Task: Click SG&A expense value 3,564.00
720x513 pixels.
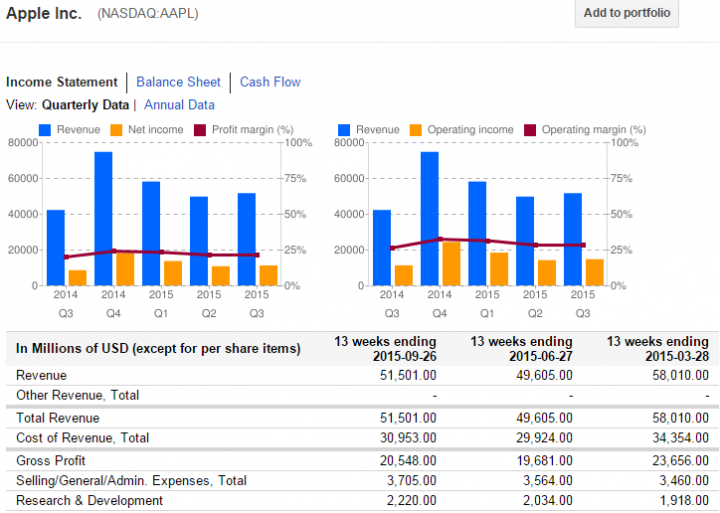Action: point(548,480)
